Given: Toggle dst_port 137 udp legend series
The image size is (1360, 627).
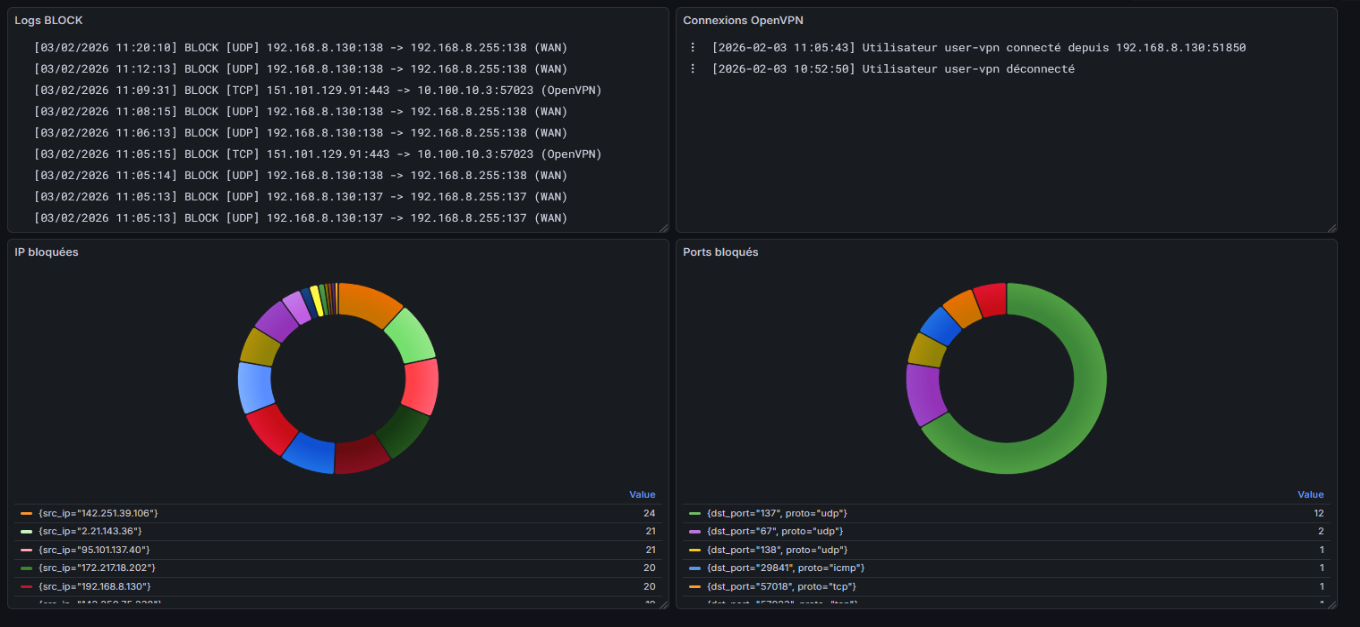Looking at the screenshot, I should point(776,513).
